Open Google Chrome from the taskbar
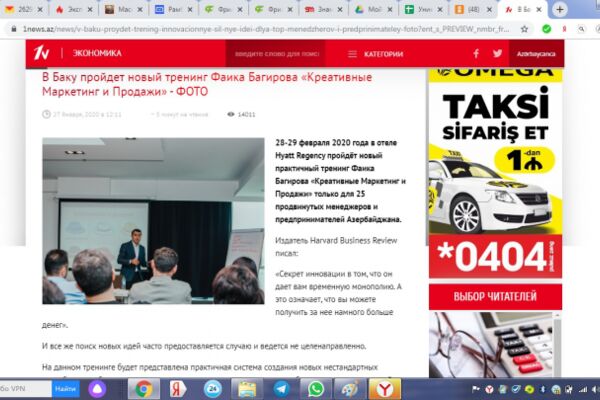 click(x=143, y=389)
